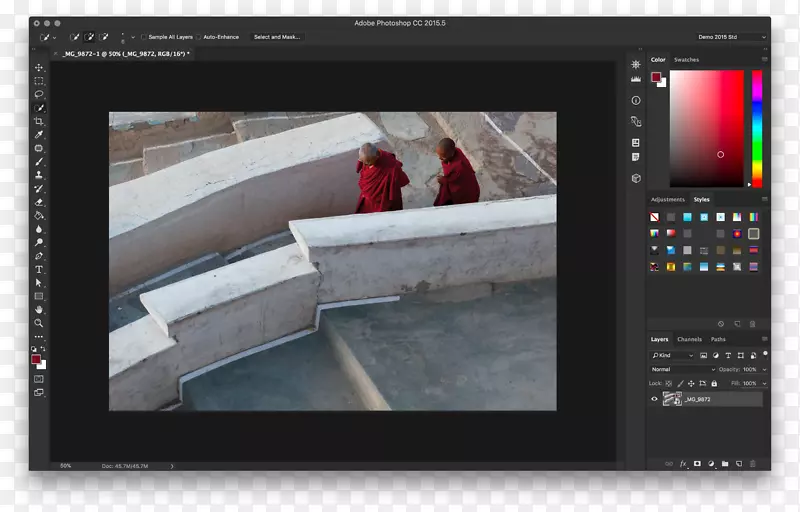Viewport: 800px width, 512px height.
Task: Activate the Eyedropper tool
Action: click(39, 135)
